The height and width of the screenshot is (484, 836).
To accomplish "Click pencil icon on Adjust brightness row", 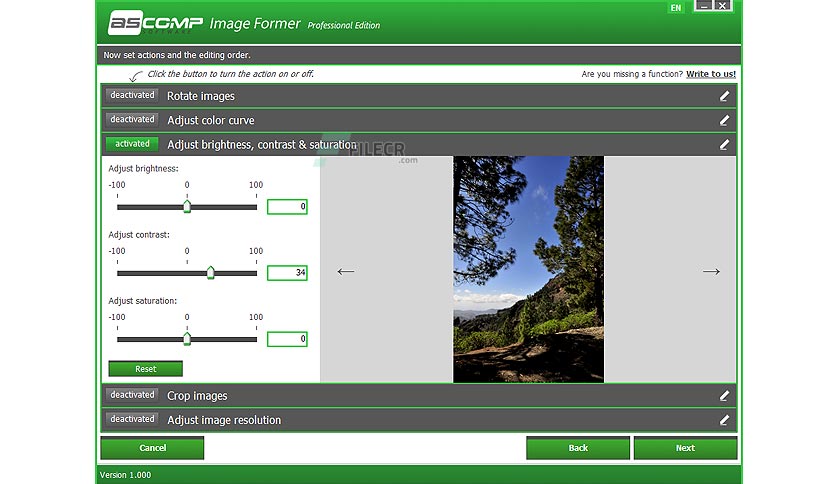I will click(x=724, y=144).
